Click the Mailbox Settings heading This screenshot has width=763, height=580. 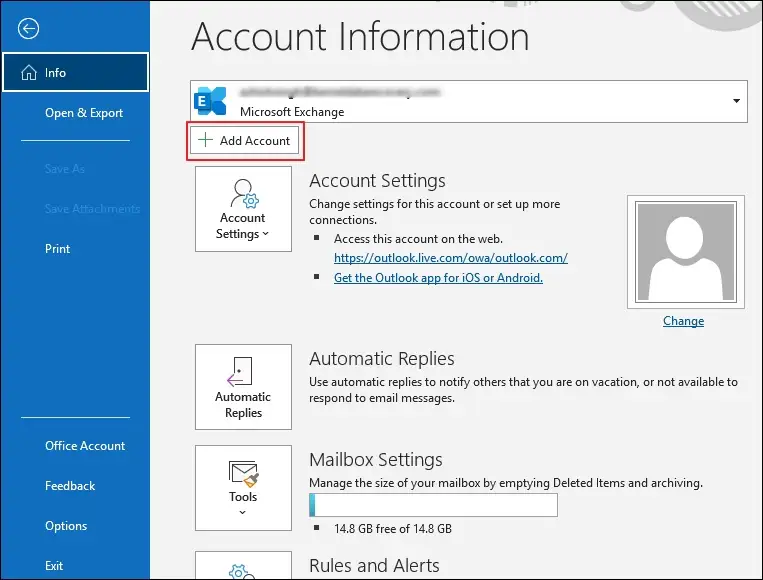376,460
